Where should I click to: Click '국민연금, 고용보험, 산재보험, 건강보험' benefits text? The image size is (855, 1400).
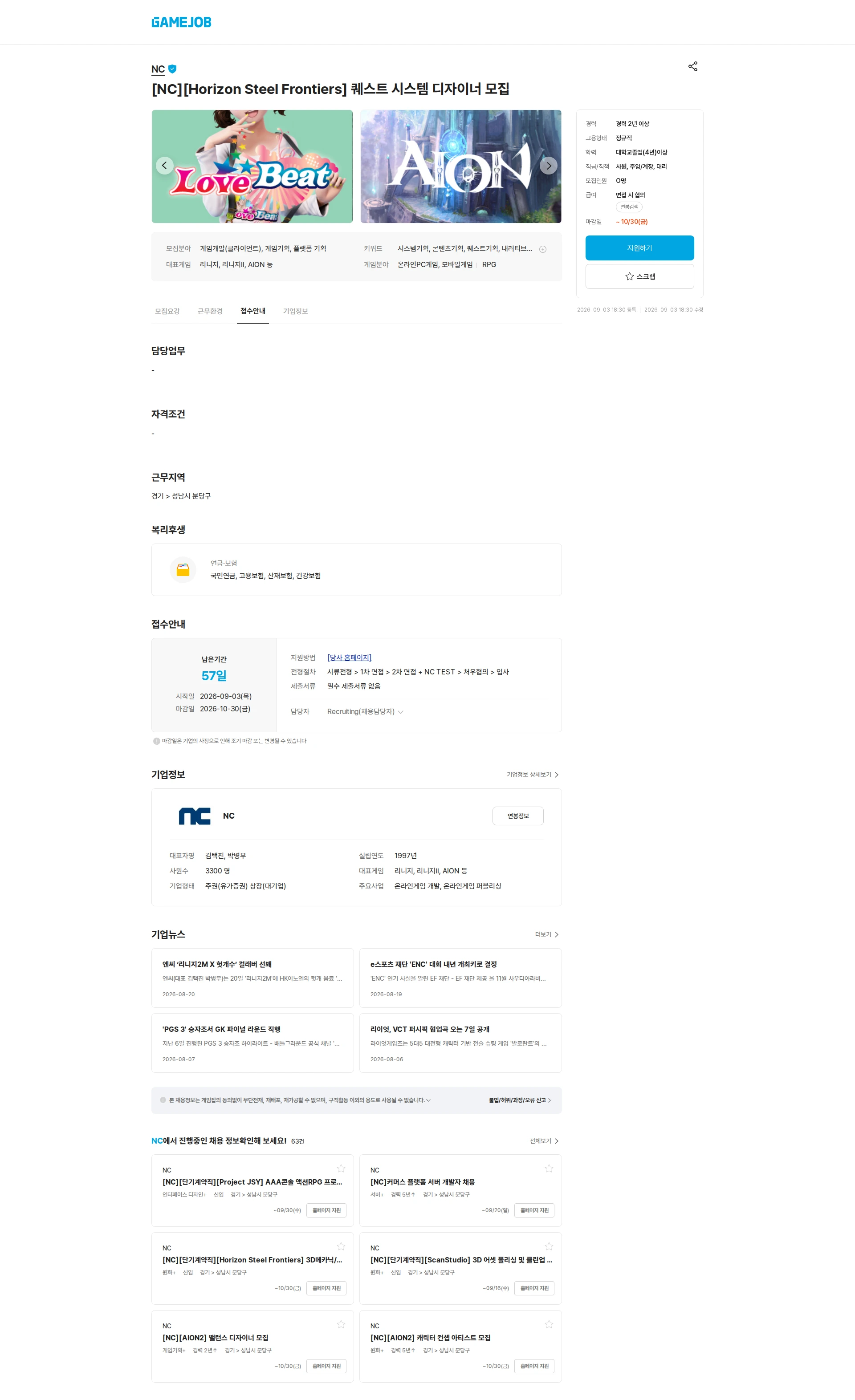point(265,576)
